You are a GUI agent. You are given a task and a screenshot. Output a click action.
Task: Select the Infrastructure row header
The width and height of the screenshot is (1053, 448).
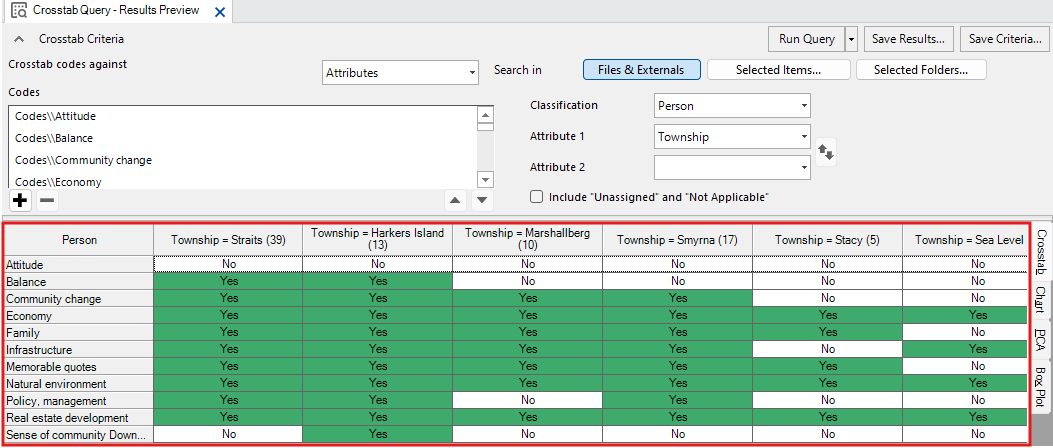point(79,350)
